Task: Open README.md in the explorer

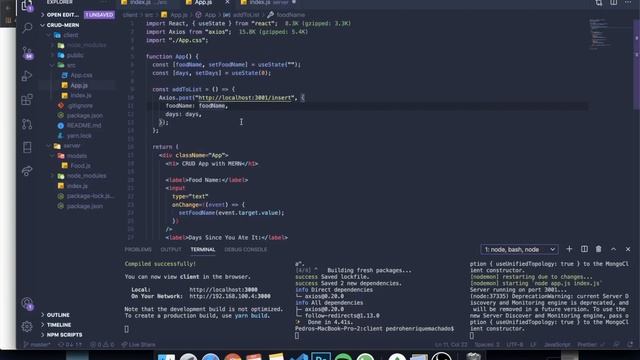Action: pos(84,125)
